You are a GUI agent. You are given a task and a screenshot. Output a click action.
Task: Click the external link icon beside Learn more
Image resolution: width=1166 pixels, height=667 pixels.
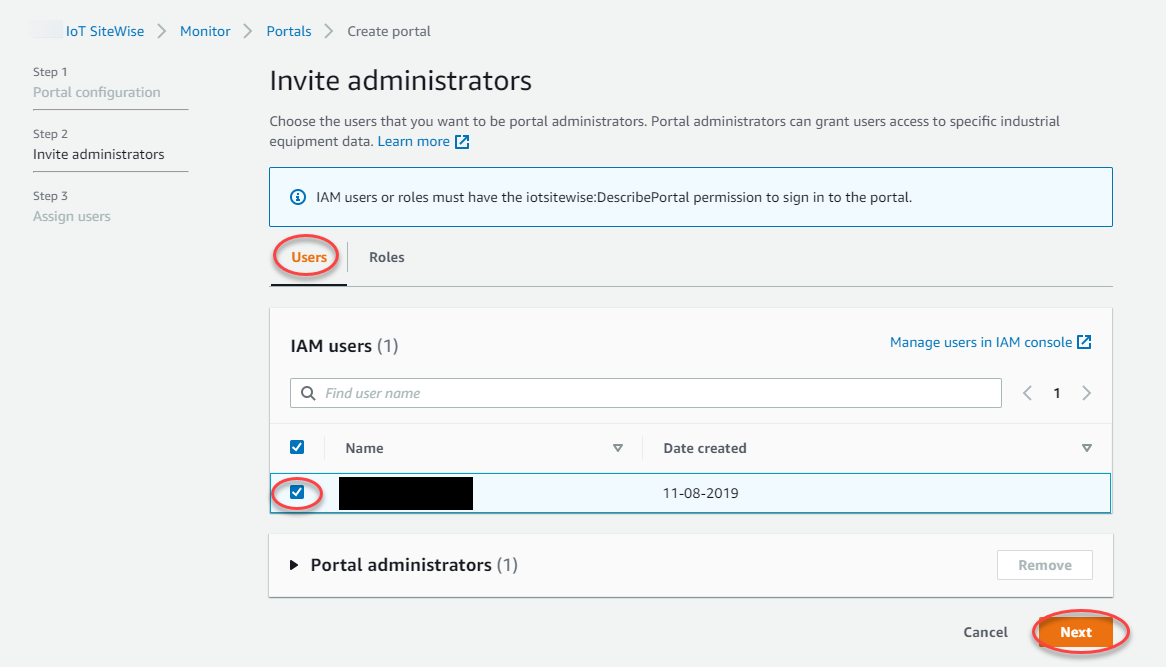coord(462,142)
